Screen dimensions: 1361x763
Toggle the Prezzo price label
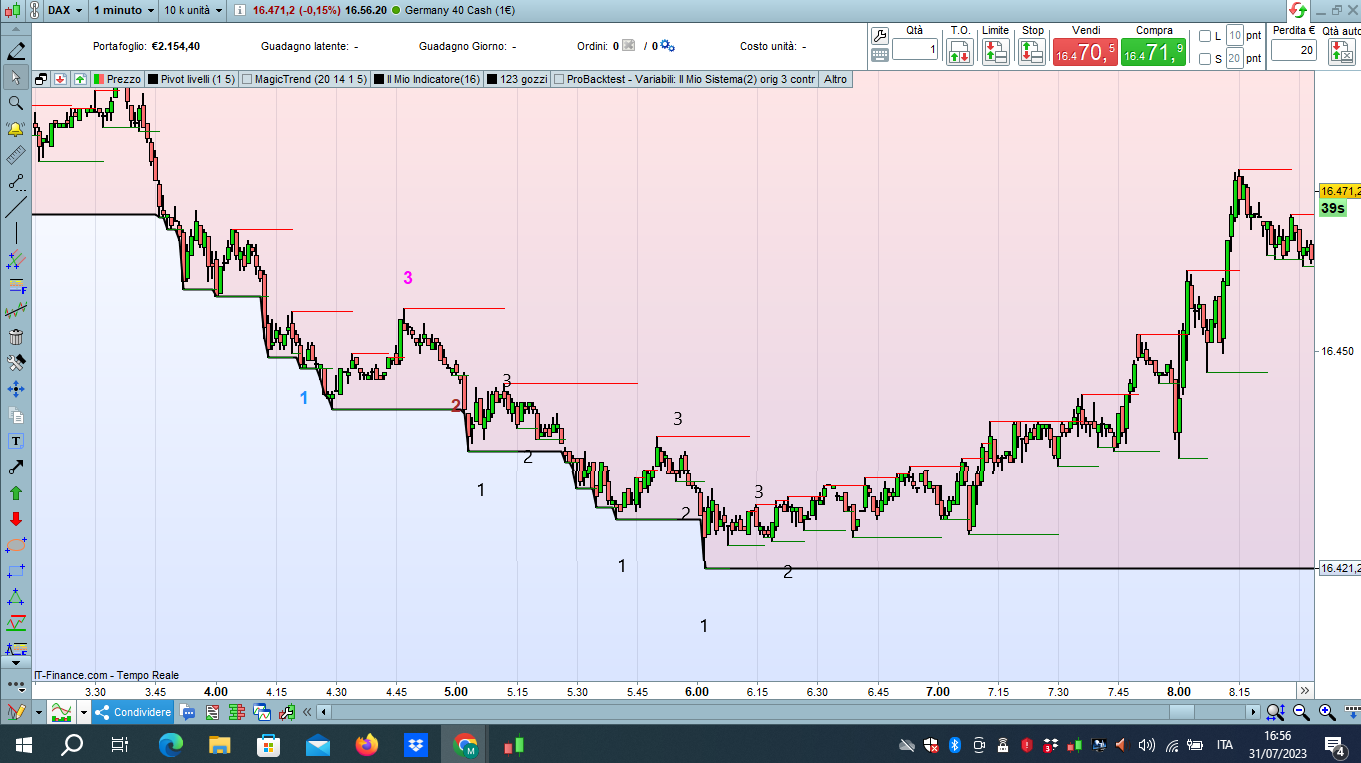(118, 79)
